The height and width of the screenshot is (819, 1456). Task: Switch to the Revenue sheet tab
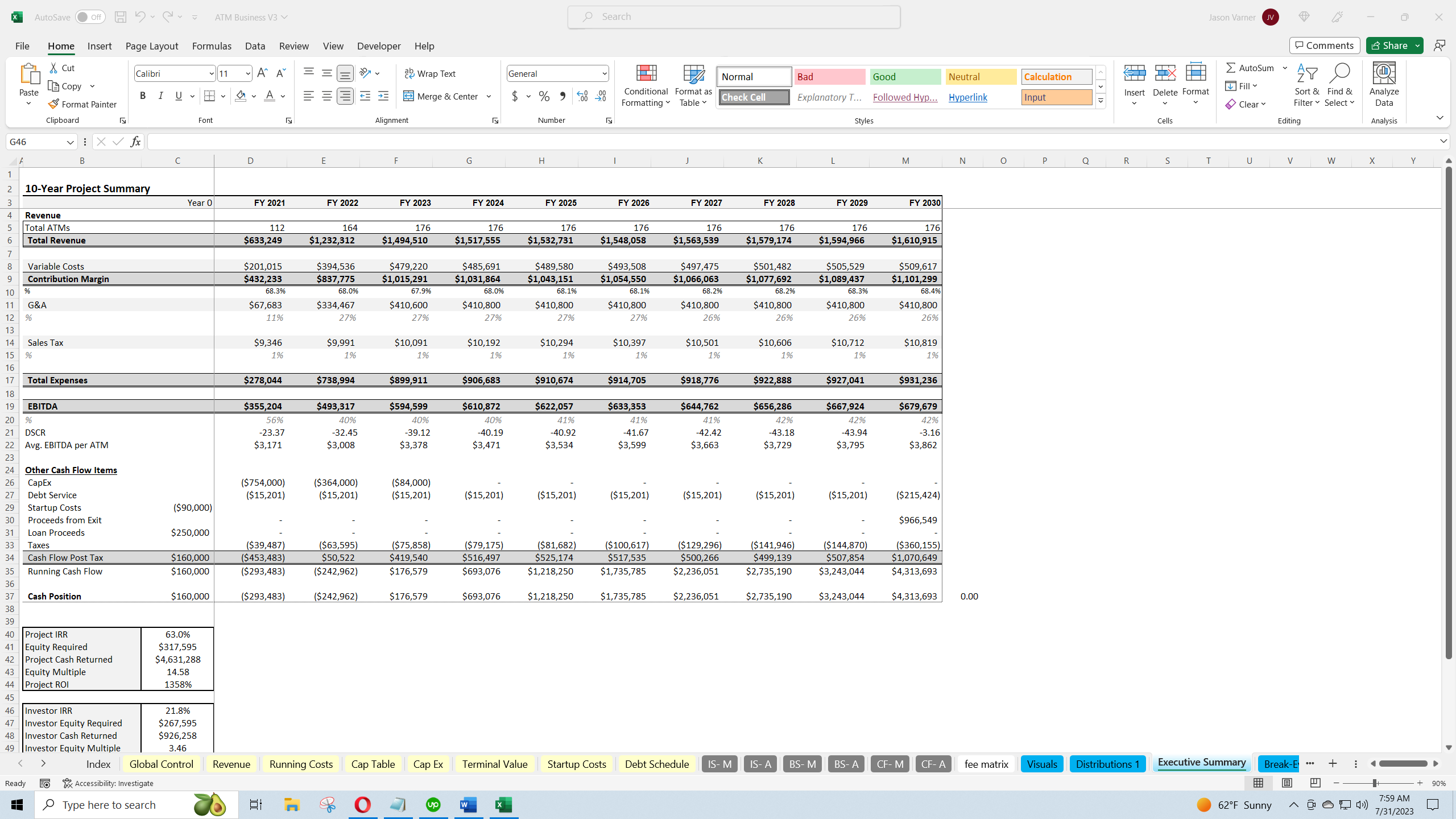pyautogui.click(x=230, y=764)
